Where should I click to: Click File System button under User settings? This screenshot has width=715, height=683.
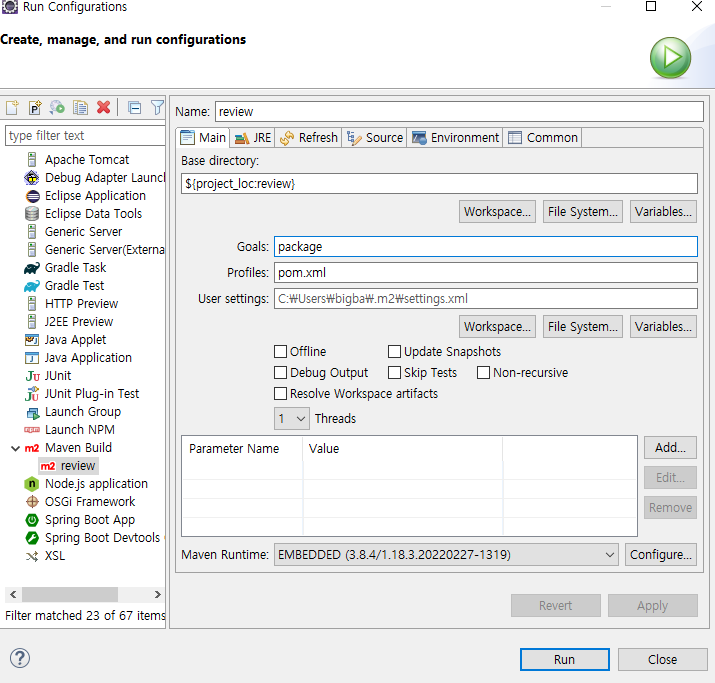pyautogui.click(x=582, y=326)
